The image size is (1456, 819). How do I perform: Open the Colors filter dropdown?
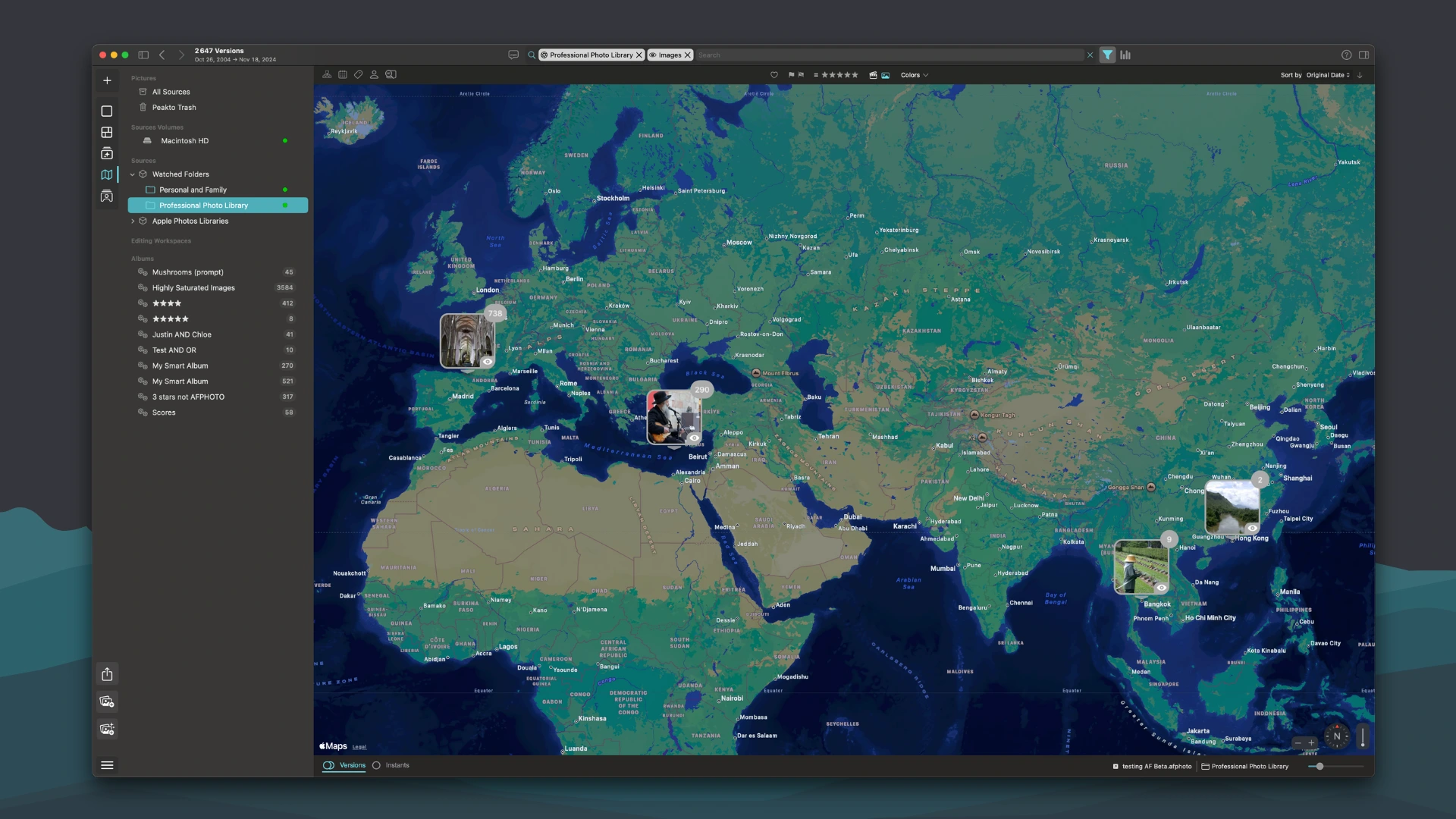click(x=914, y=75)
